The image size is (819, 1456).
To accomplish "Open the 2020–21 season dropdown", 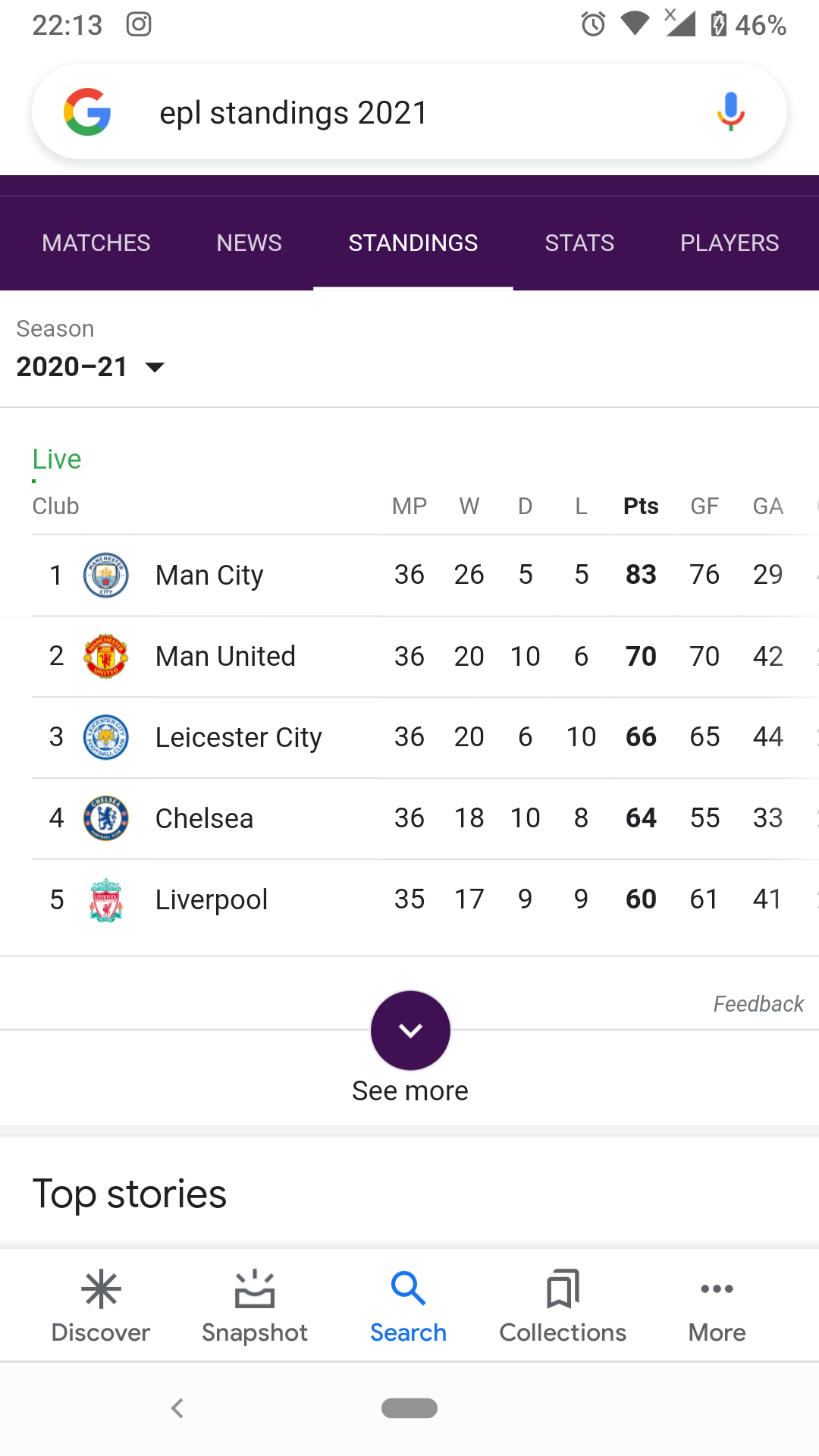I will coord(90,367).
